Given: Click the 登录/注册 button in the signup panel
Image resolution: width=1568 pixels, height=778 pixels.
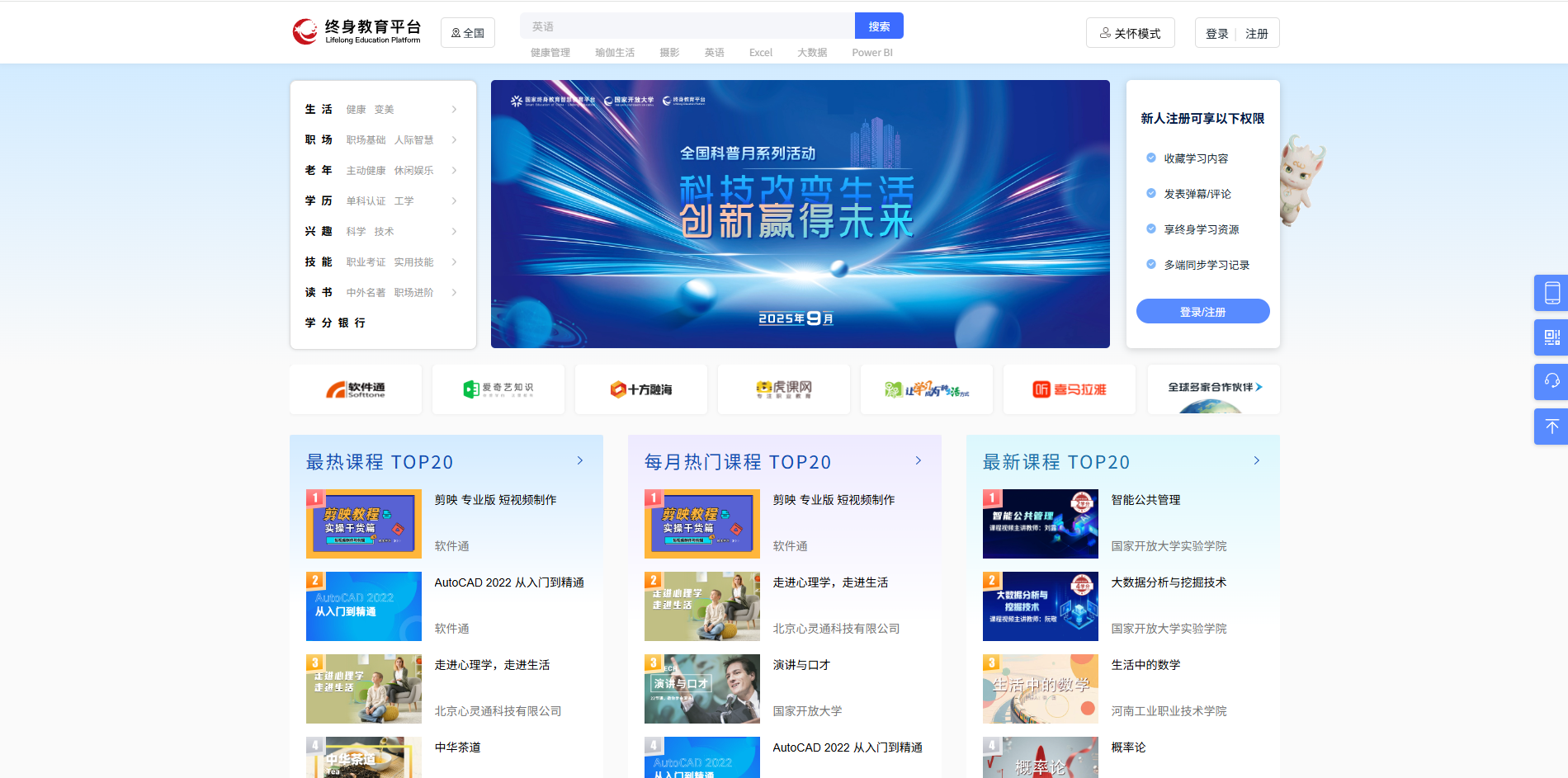Looking at the screenshot, I should pos(1202,311).
